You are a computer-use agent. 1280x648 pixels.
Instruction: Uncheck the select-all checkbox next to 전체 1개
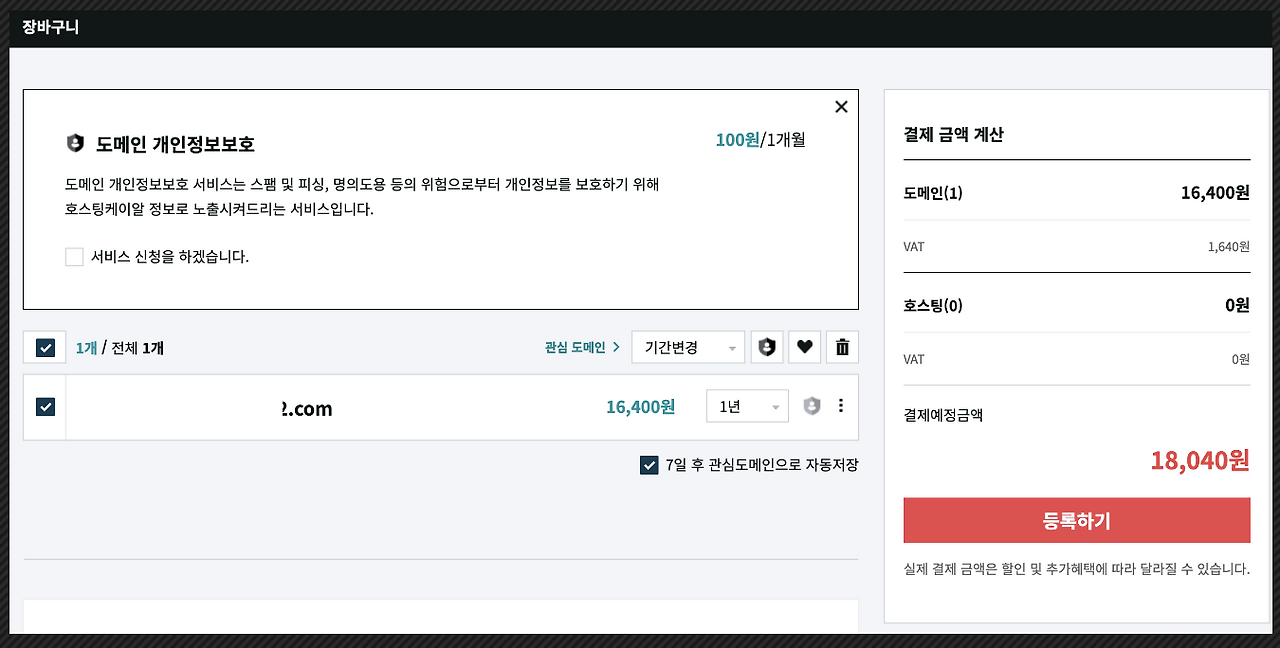[x=44, y=347]
